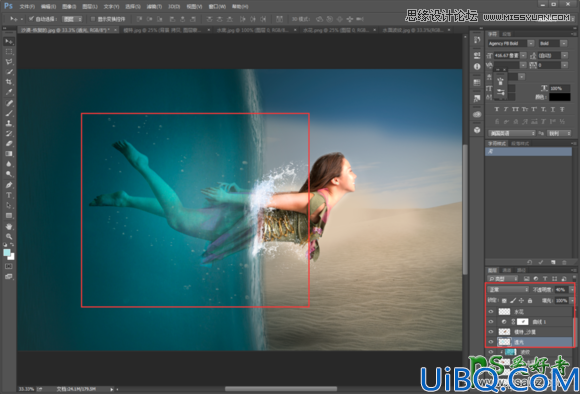The width and height of the screenshot is (580, 394).
Task: Select the Clone Stamp tool
Action: [x=9, y=123]
